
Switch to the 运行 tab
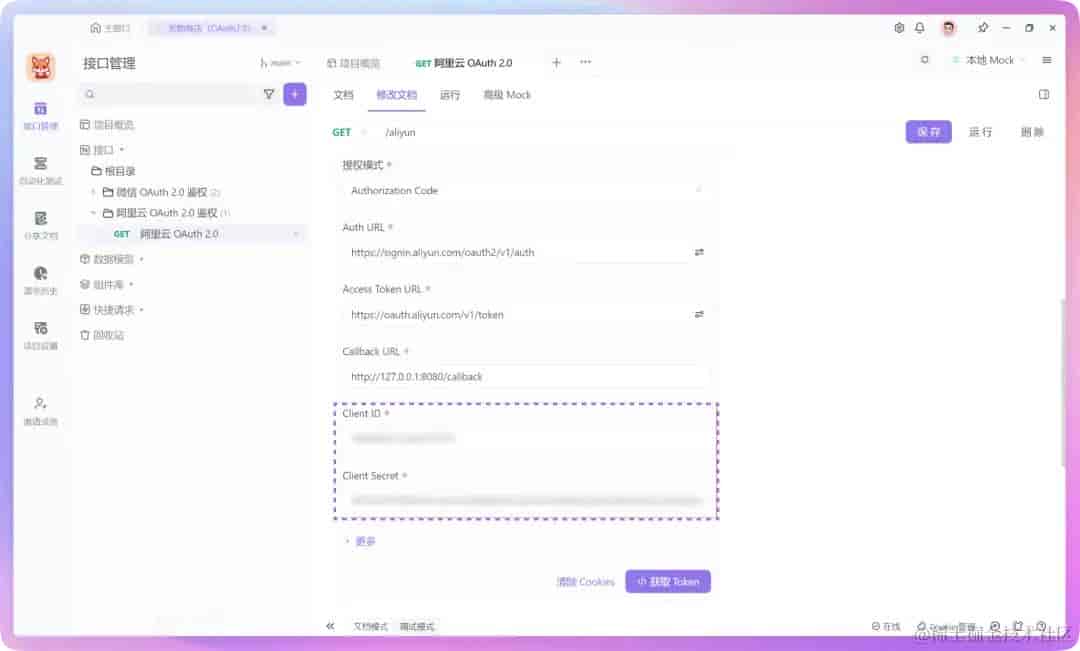[450, 94]
